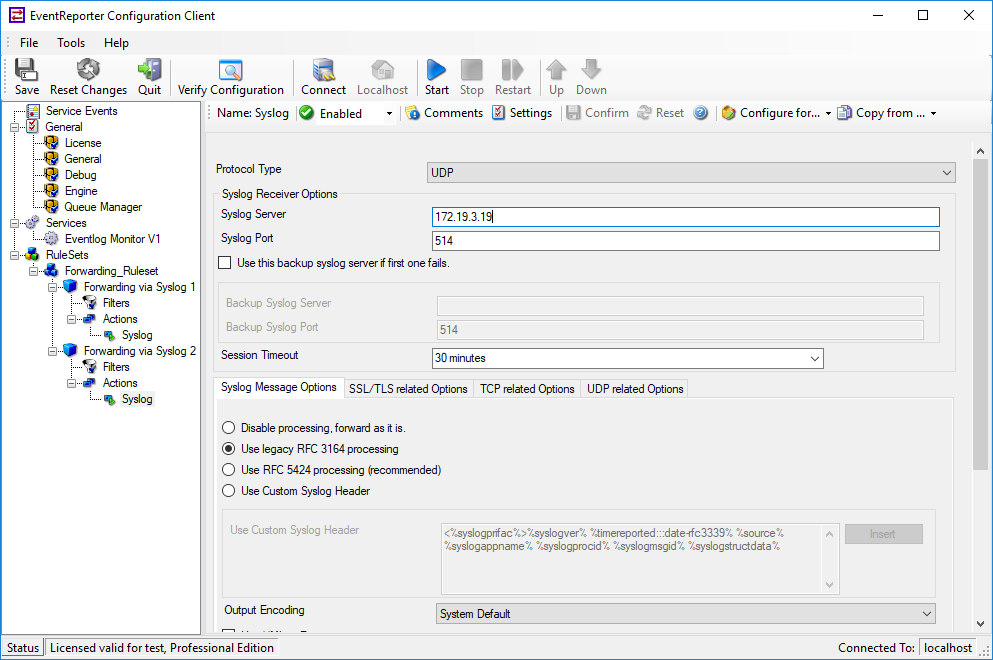Collapse the General tree node
This screenshot has width=993, height=660.
pos(15,127)
